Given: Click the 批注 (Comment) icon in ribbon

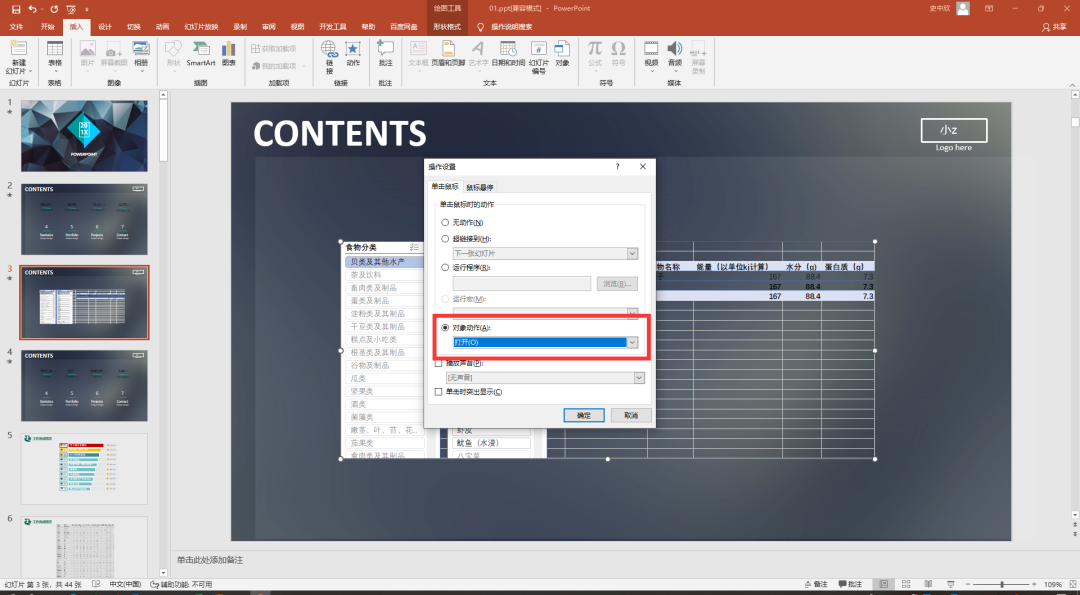Looking at the screenshot, I should point(385,53).
